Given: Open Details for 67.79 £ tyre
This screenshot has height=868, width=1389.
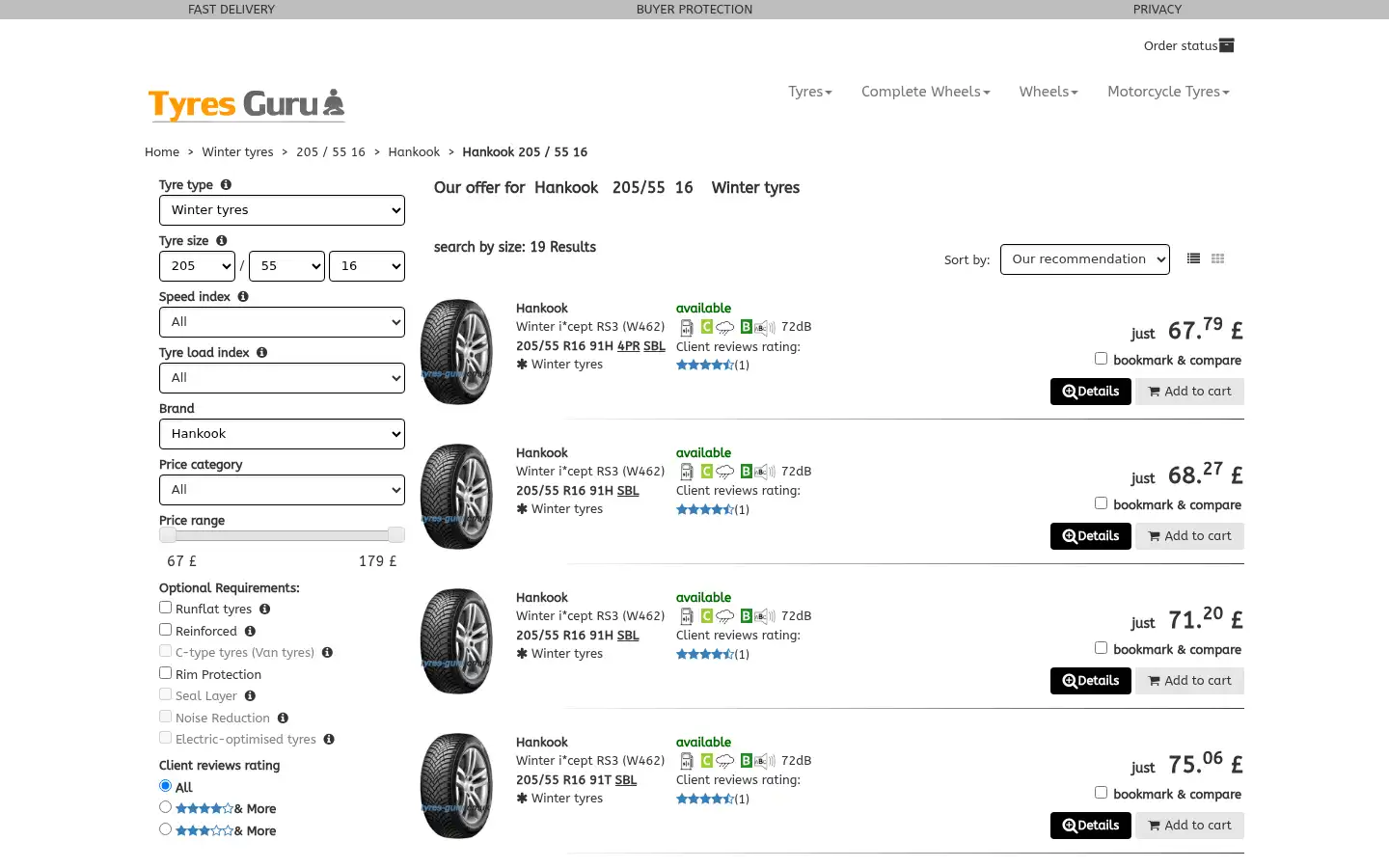Looking at the screenshot, I should [x=1091, y=392].
